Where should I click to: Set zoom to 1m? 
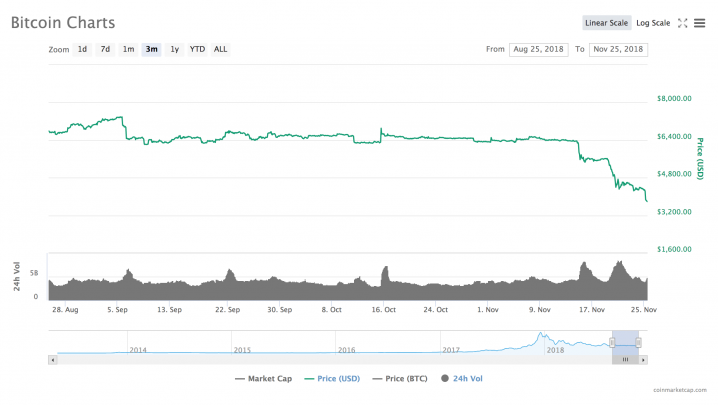click(128, 49)
